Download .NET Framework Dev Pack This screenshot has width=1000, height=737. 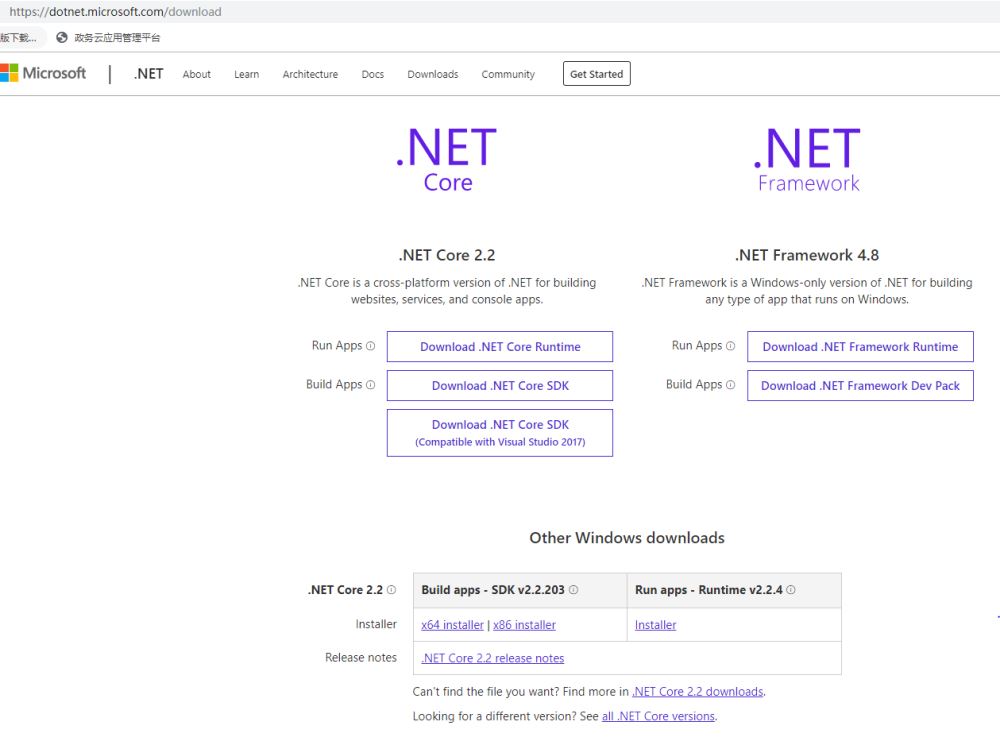coord(860,386)
